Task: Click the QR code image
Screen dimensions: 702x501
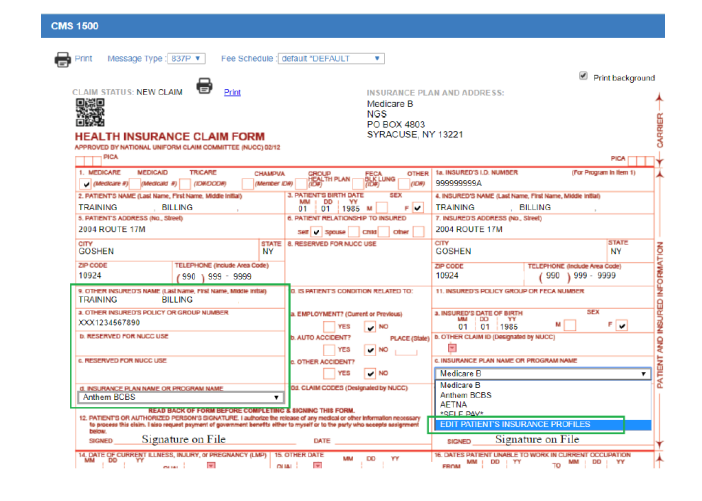Action: pos(87,113)
